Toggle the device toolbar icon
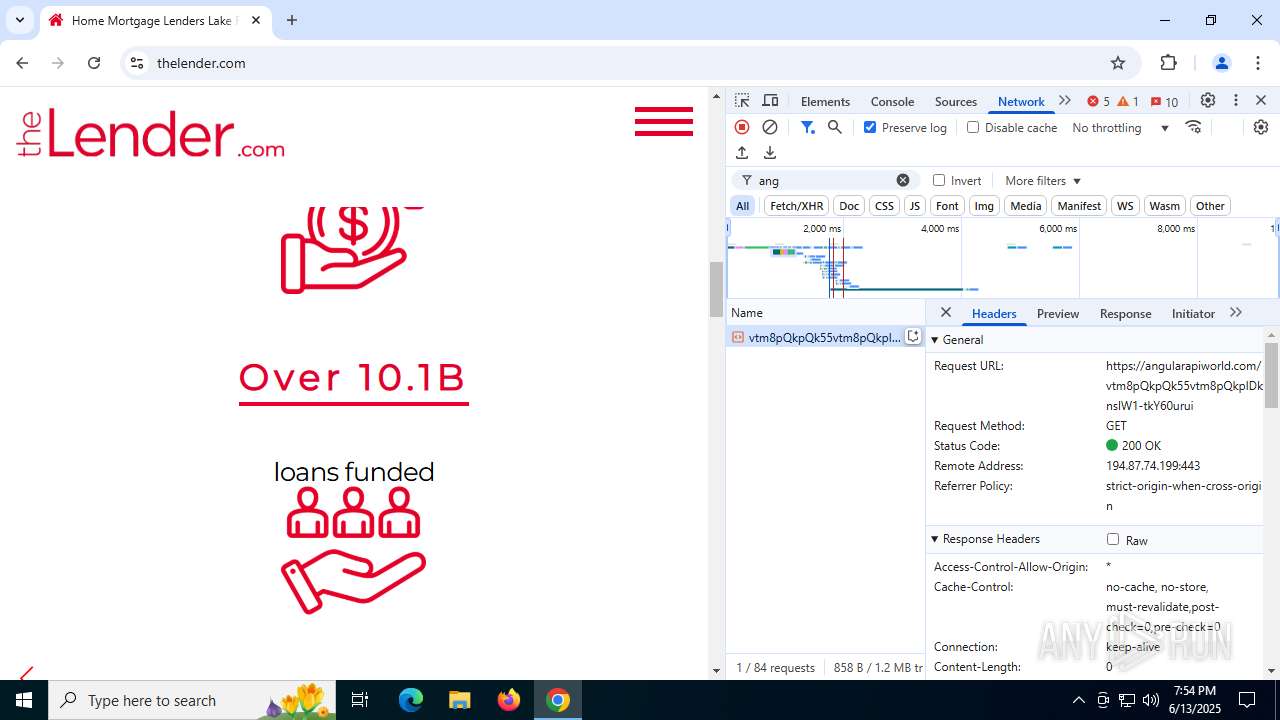1280x720 pixels. (x=770, y=101)
